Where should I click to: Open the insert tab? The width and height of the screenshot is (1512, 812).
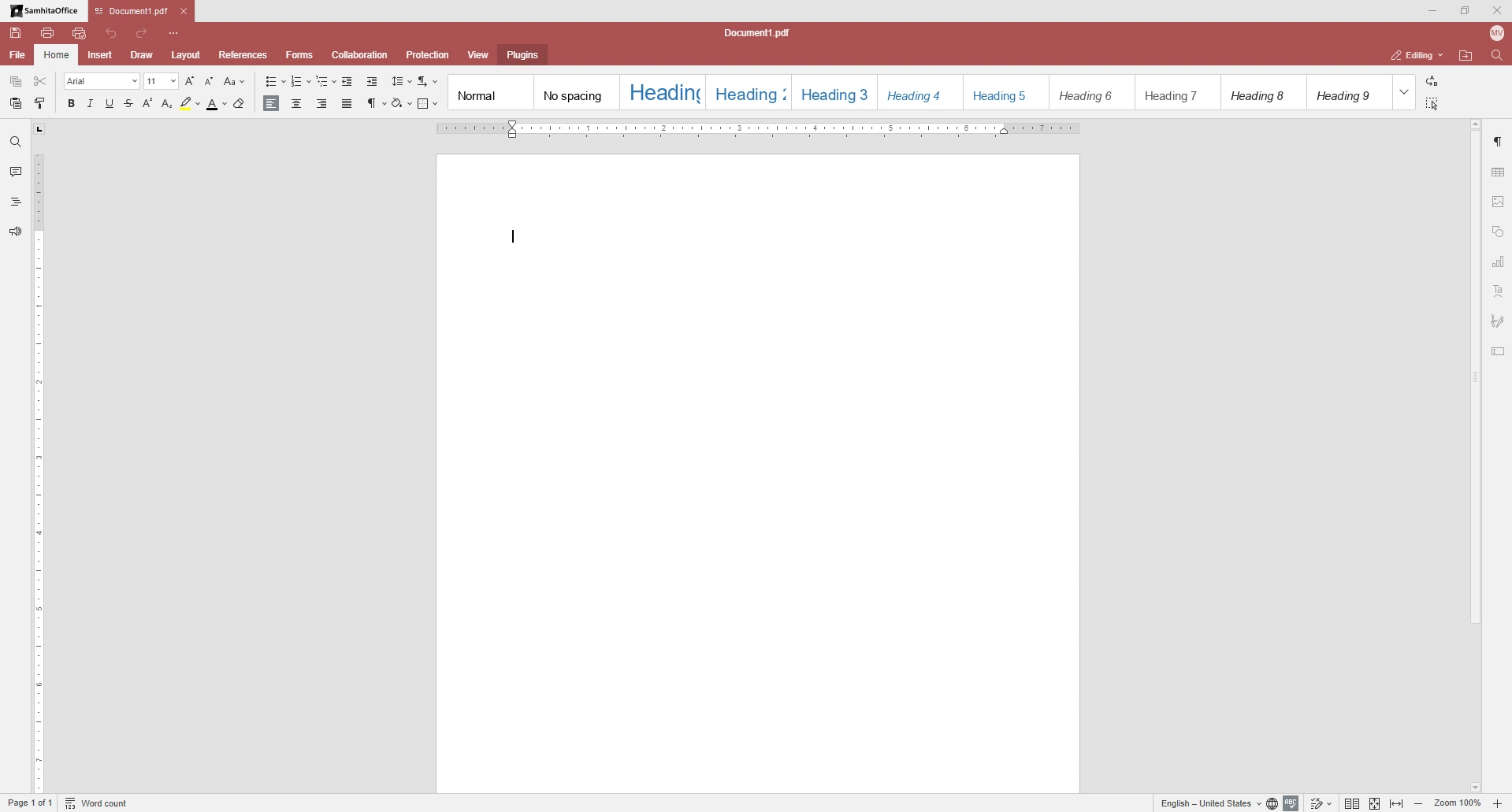coord(100,55)
